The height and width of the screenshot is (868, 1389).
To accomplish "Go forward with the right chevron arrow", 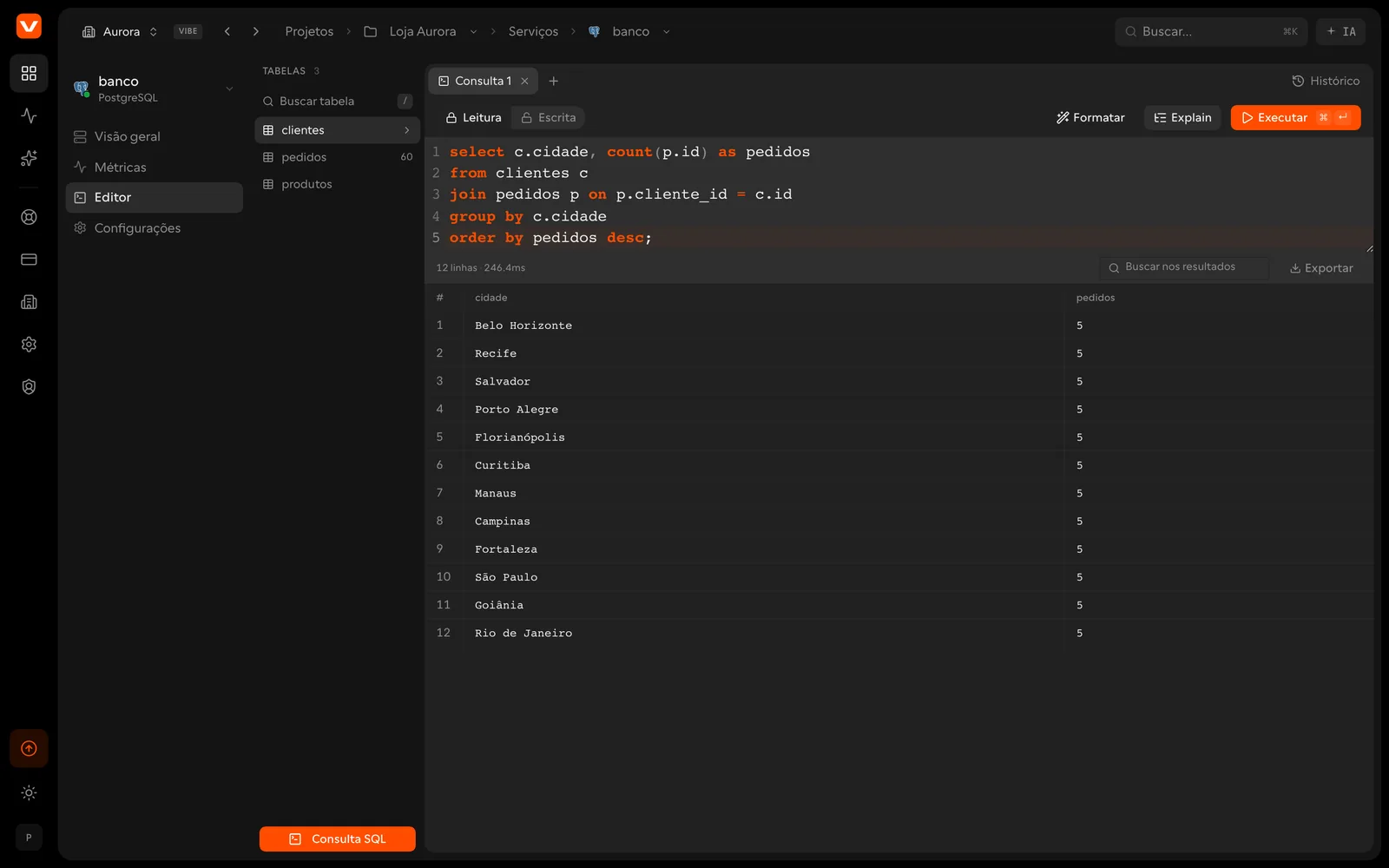I will tap(256, 31).
